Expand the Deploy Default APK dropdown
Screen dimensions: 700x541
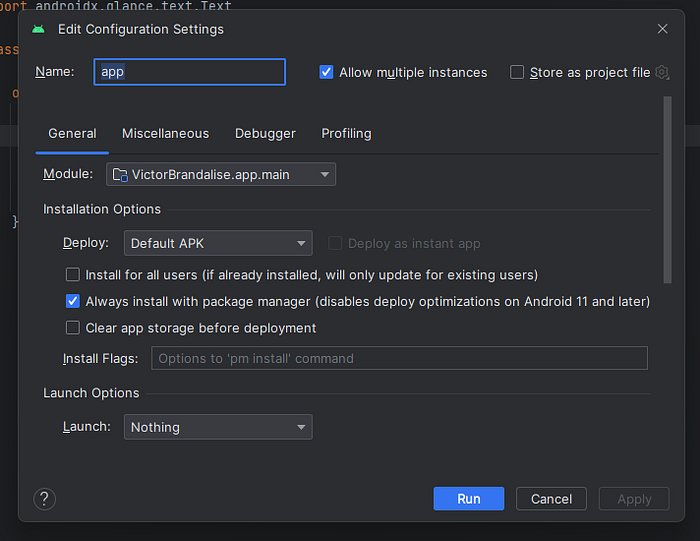[x=218, y=243]
